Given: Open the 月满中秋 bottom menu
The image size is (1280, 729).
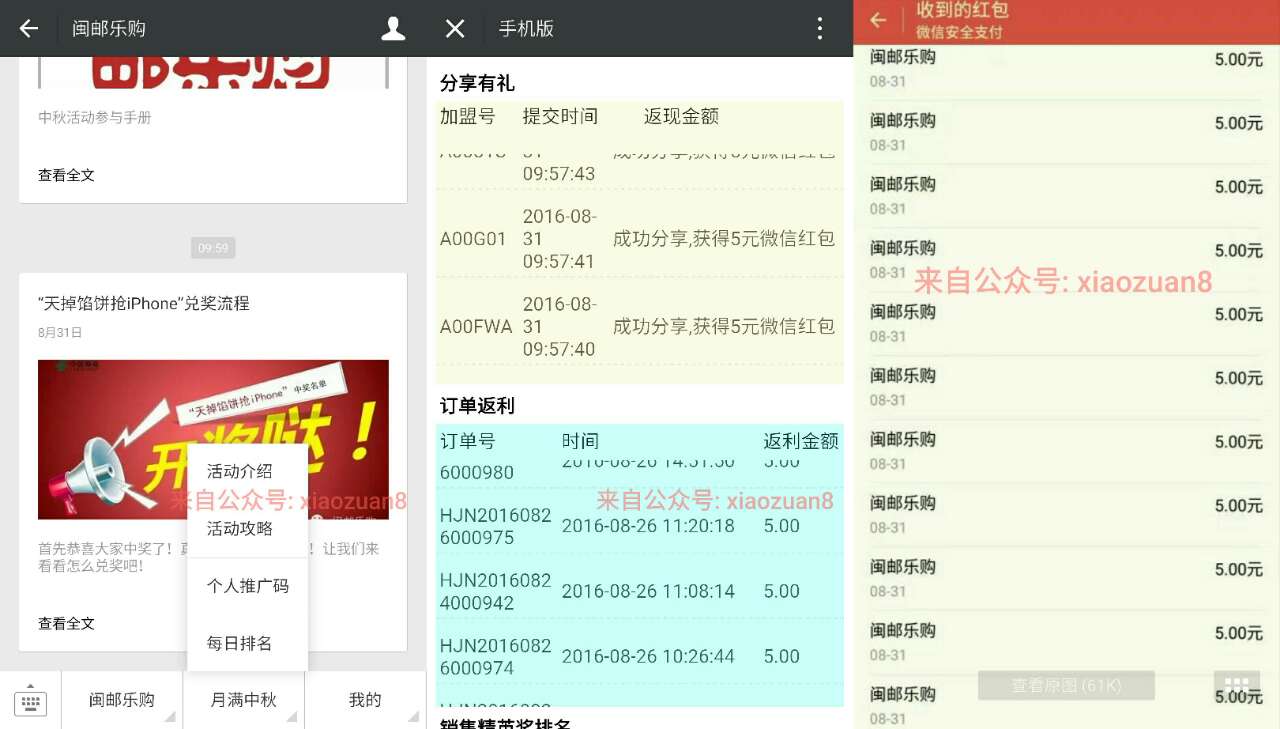Looking at the screenshot, I should point(244,700).
